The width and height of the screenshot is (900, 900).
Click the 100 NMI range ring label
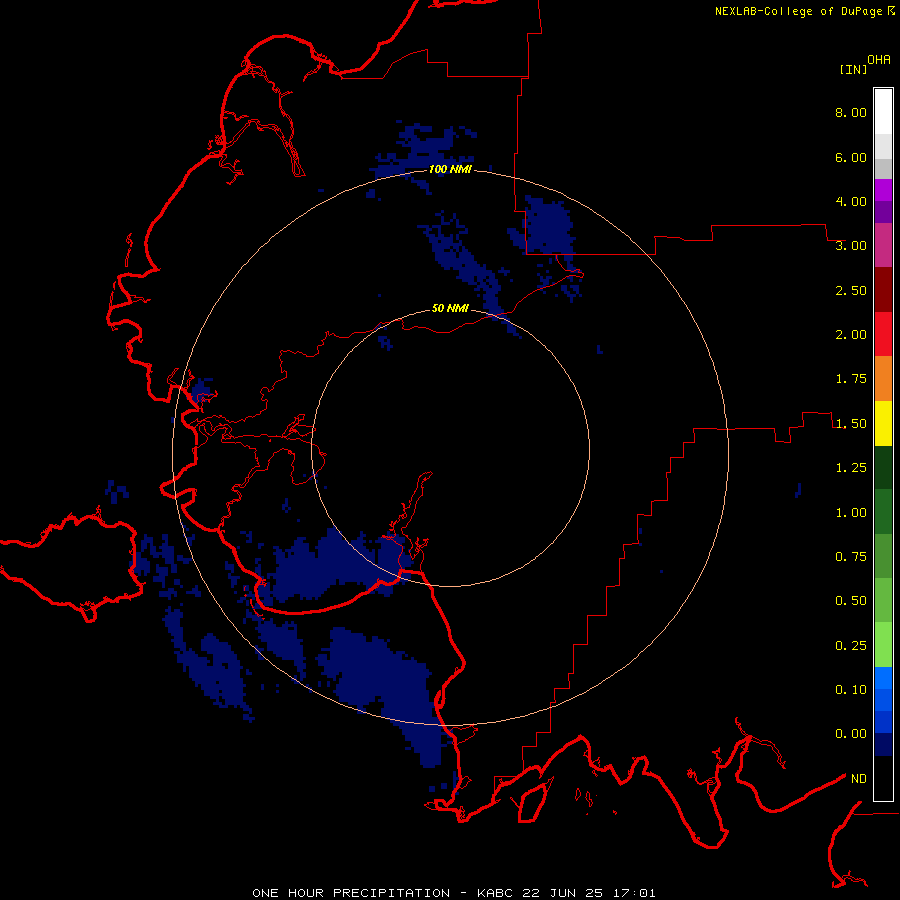tap(450, 169)
